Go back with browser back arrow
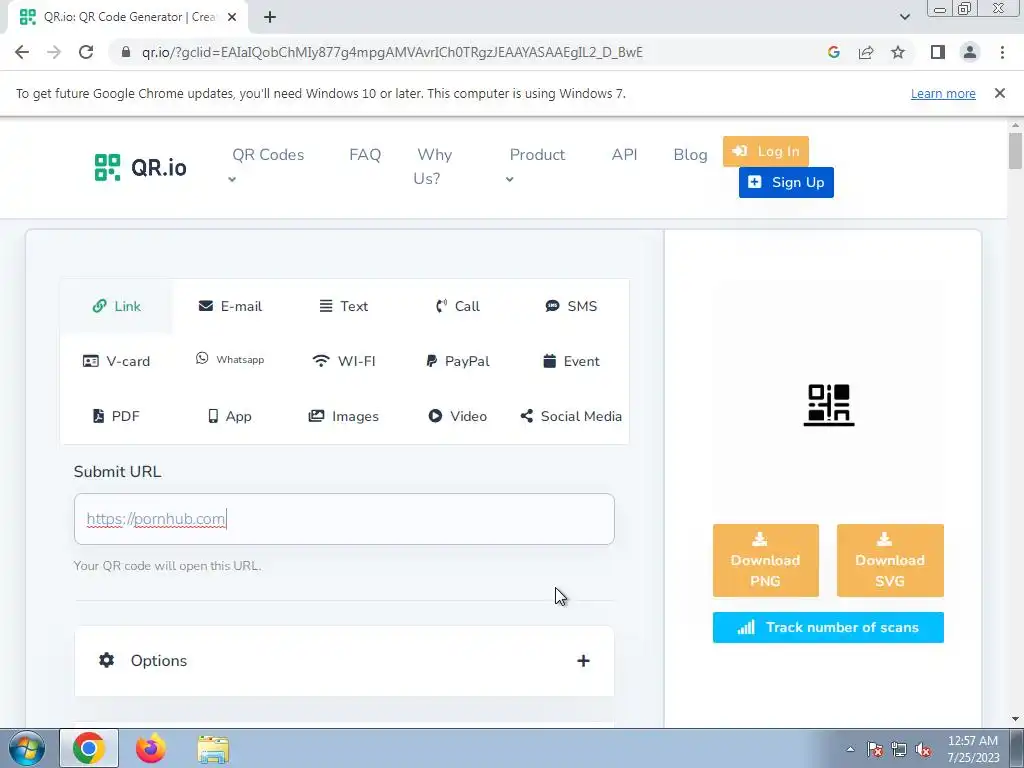Image resolution: width=1024 pixels, height=768 pixels. click(22, 52)
